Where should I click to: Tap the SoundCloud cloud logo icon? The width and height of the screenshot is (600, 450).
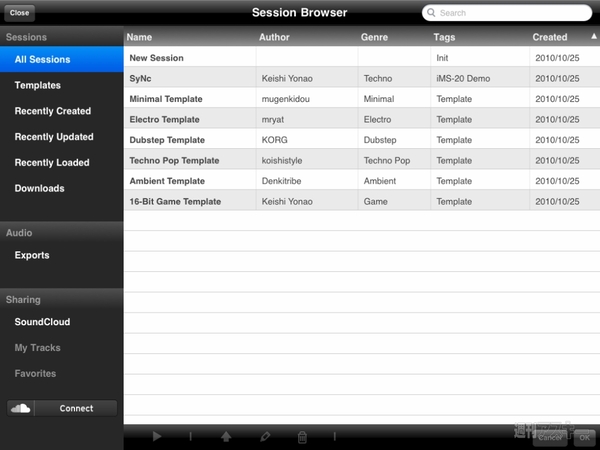(20, 408)
